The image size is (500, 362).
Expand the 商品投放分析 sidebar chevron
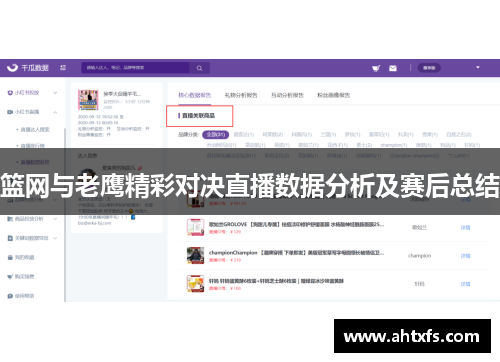coord(55,219)
